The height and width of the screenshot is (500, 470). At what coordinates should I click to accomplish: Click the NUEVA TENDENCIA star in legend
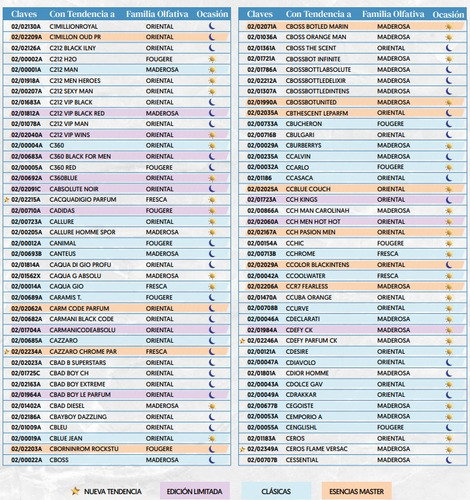[x=76, y=491]
